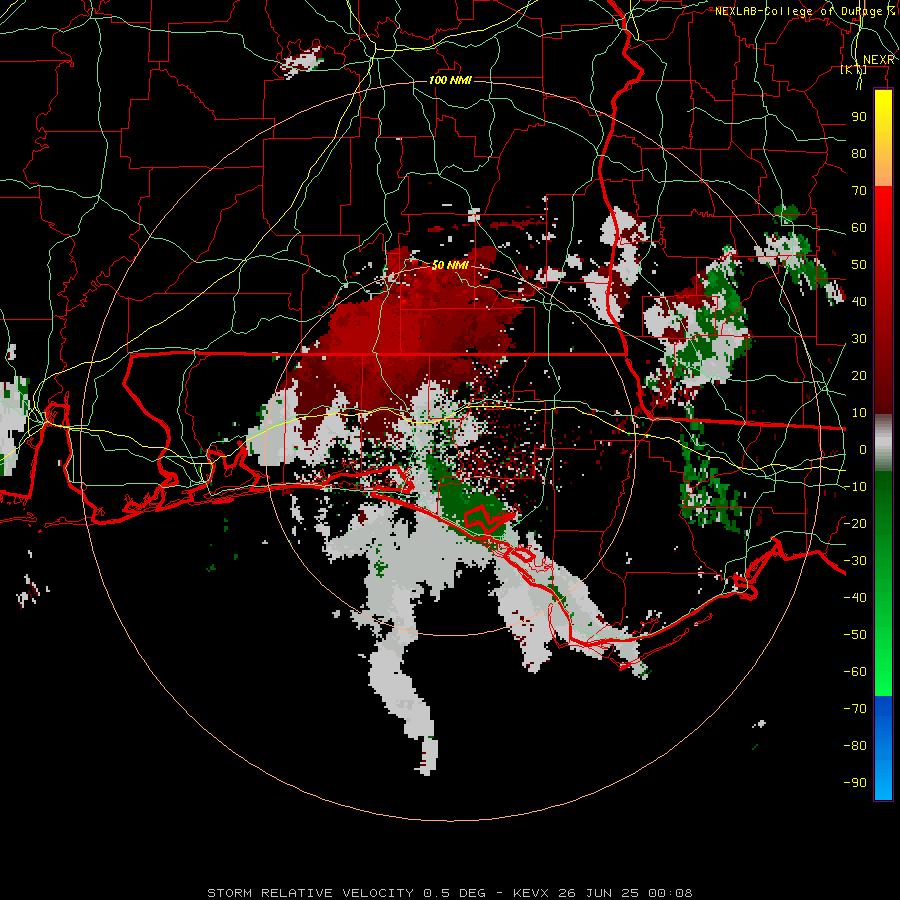
Task: Click the -70 value on the velocity scale
Action: (x=855, y=709)
